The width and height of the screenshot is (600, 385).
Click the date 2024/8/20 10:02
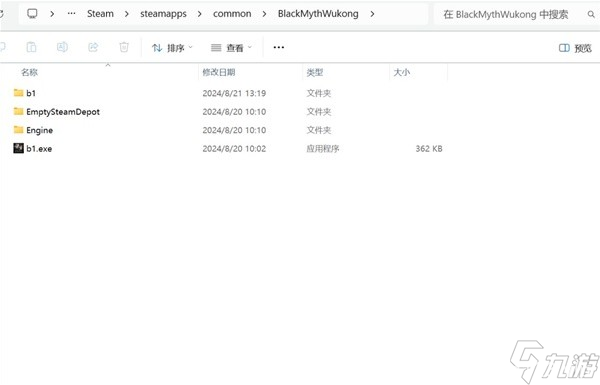click(234, 148)
